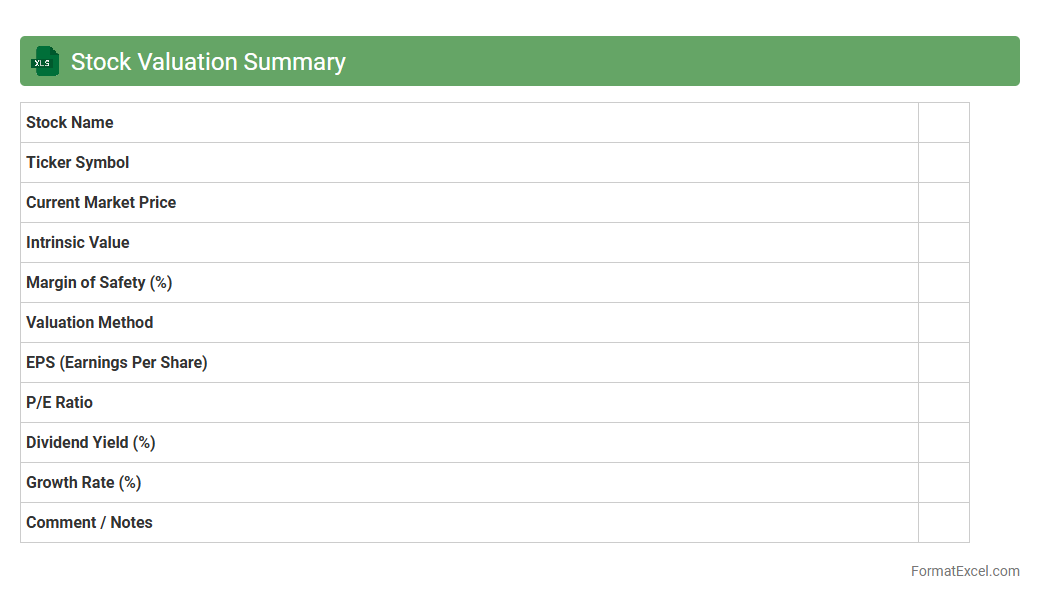The image size is (1040, 600).
Task: Click the green XLS file icon
Action: coord(45,61)
